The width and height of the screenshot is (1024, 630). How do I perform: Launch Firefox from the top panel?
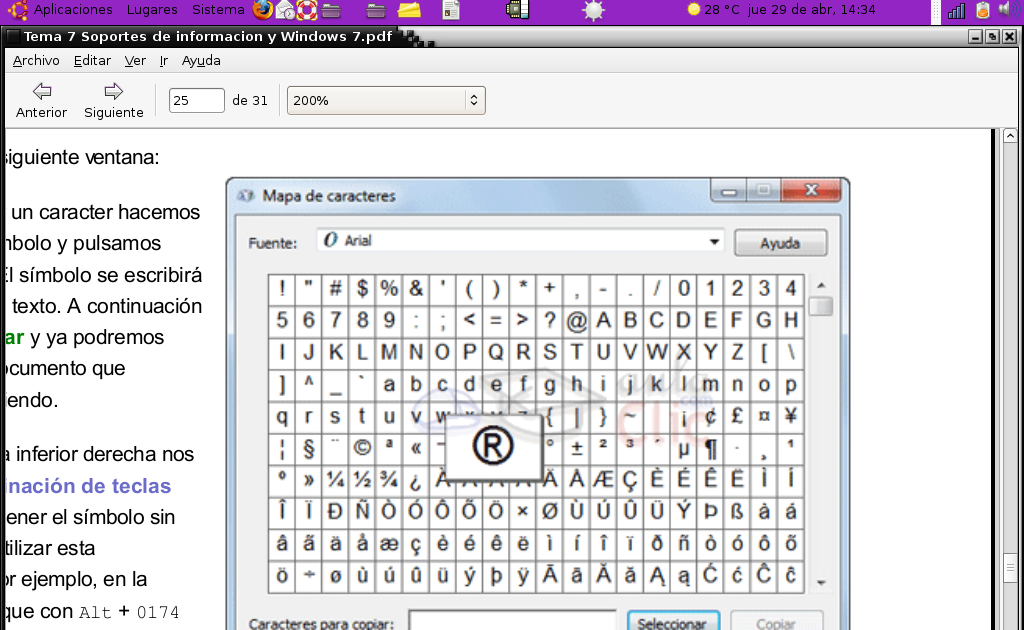[262, 10]
